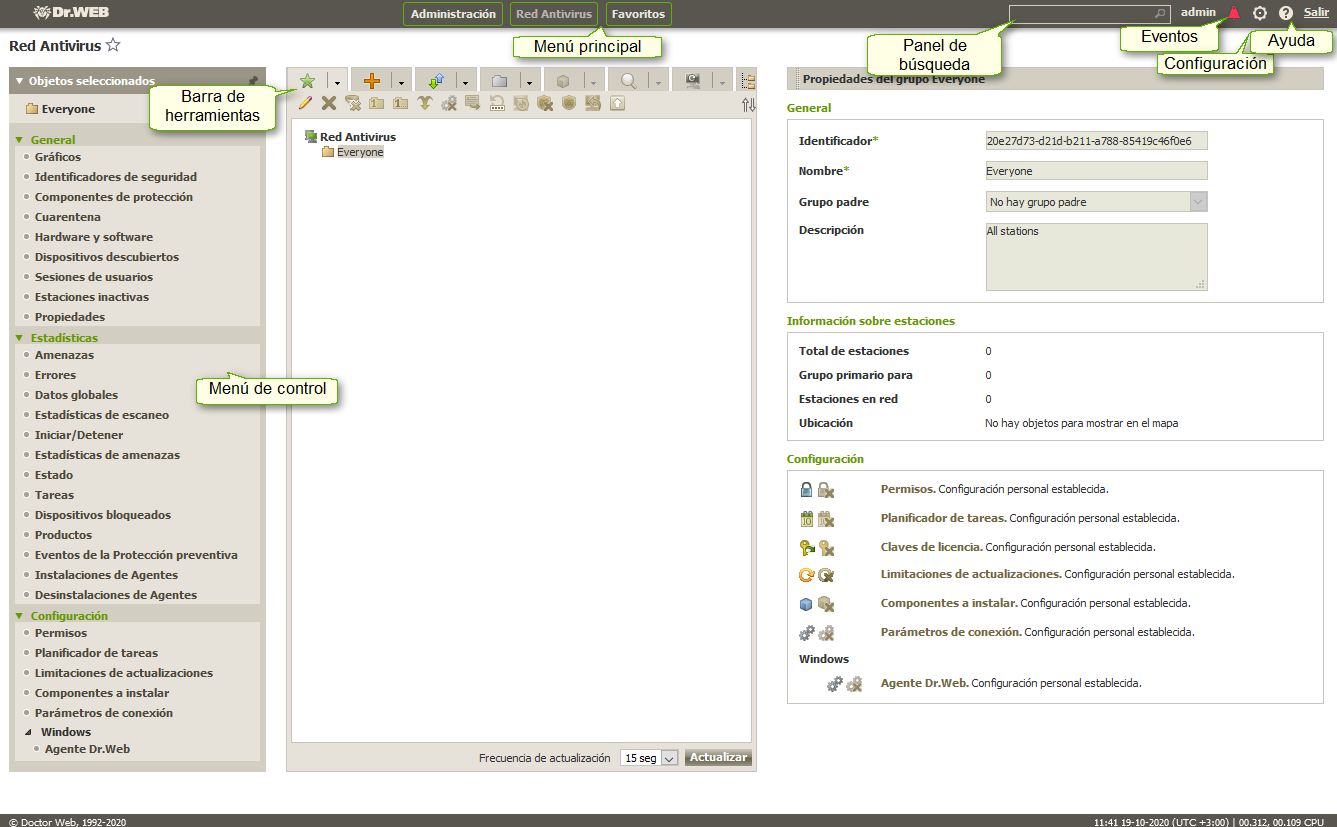
Task: Open Dispositivos bloqueados menu item
Action: click(103, 515)
